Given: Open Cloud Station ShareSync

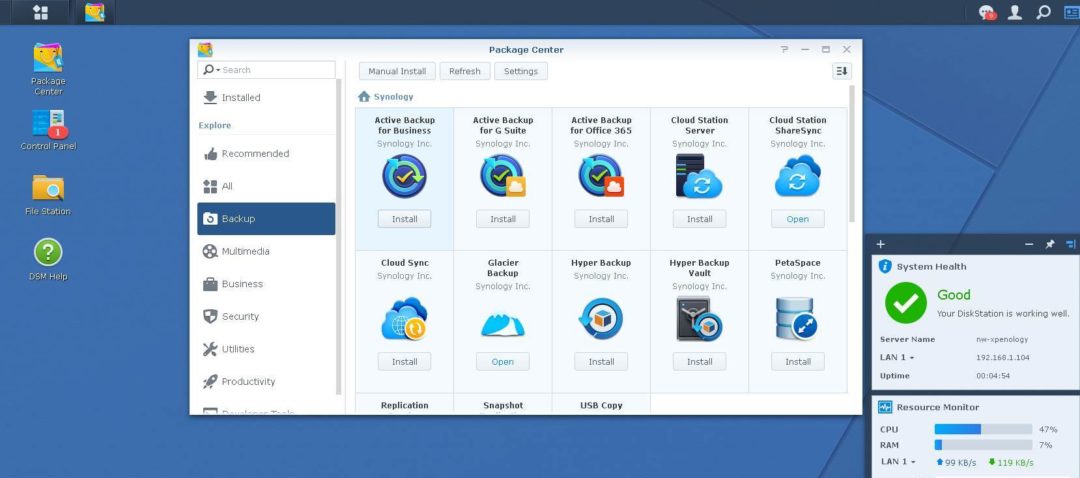Looking at the screenshot, I should [x=798, y=219].
